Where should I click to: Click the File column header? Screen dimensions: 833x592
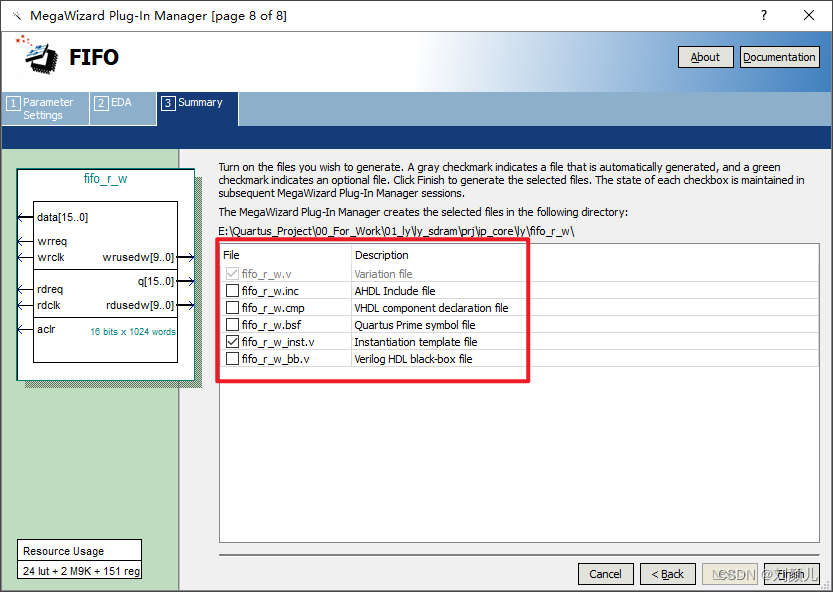pos(231,255)
